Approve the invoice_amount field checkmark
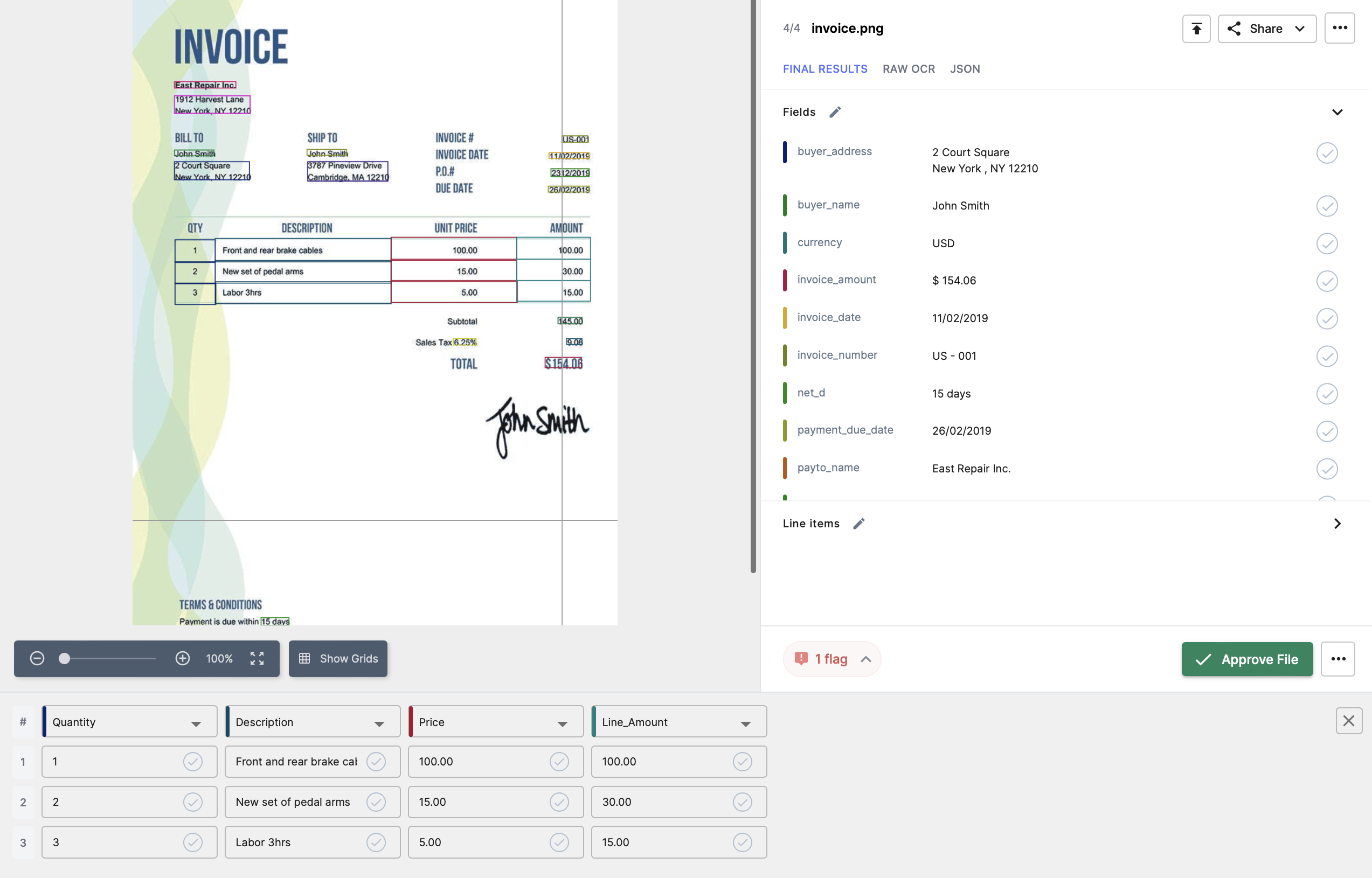1372x878 pixels. (1327, 281)
